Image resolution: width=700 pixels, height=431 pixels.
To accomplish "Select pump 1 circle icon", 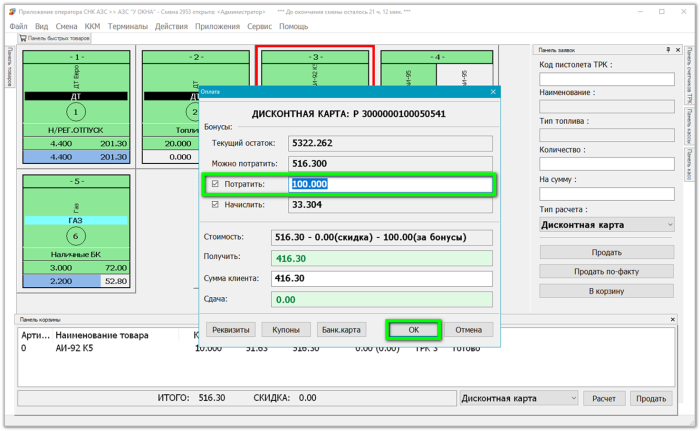I will [76, 112].
